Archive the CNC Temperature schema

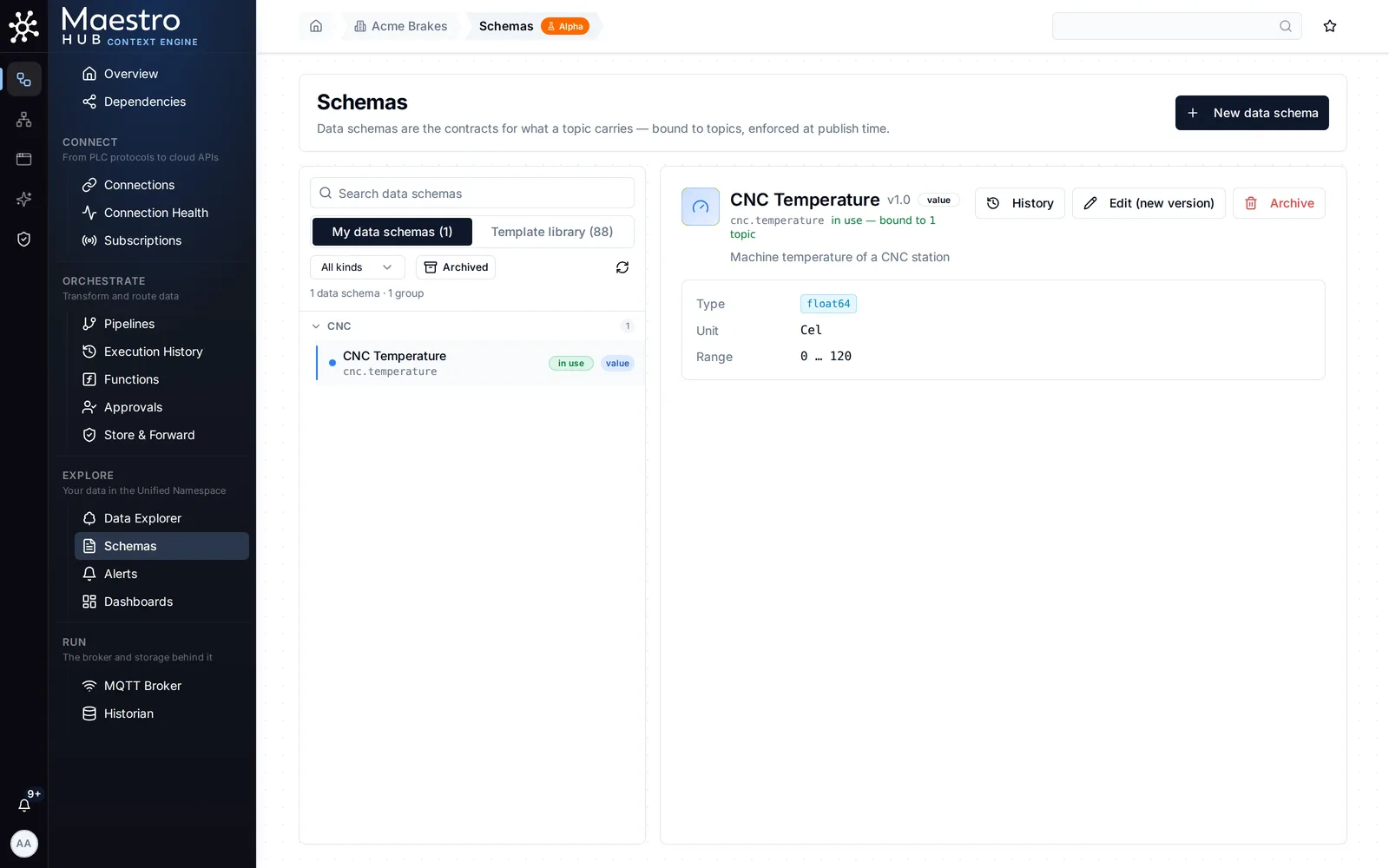[1279, 203]
